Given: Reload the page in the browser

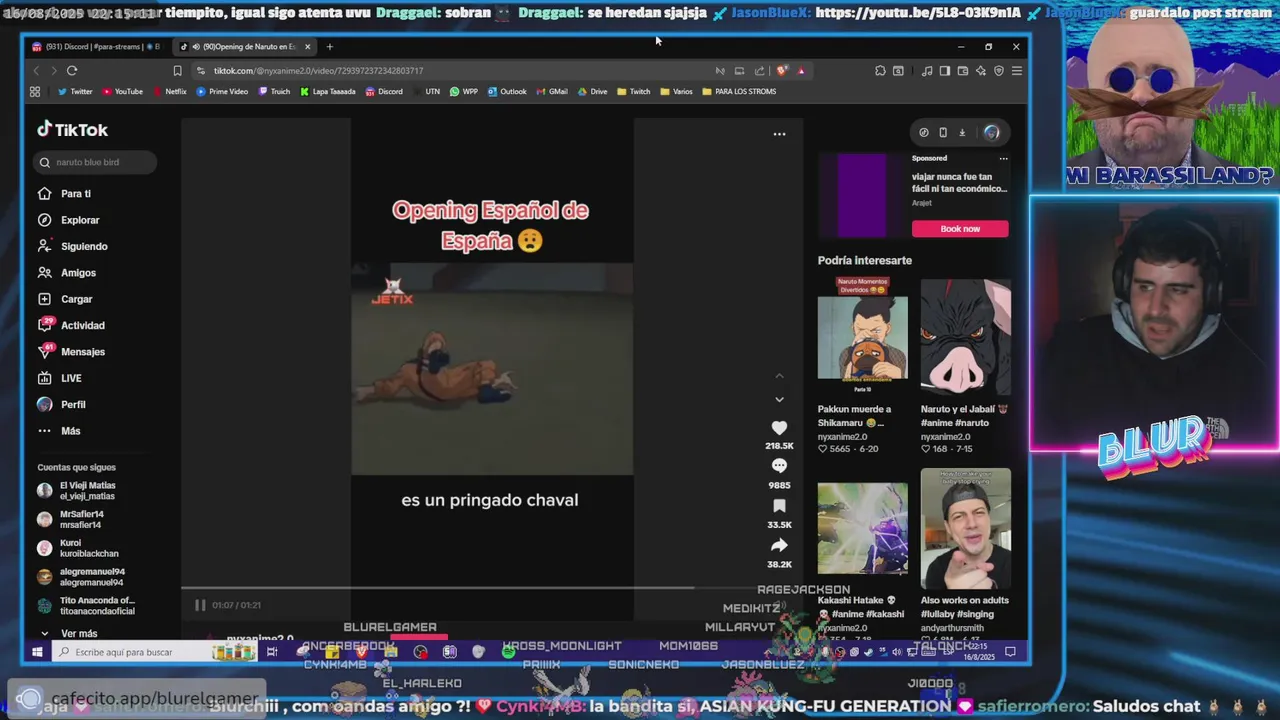Looking at the screenshot, I should tap(72, 70).
